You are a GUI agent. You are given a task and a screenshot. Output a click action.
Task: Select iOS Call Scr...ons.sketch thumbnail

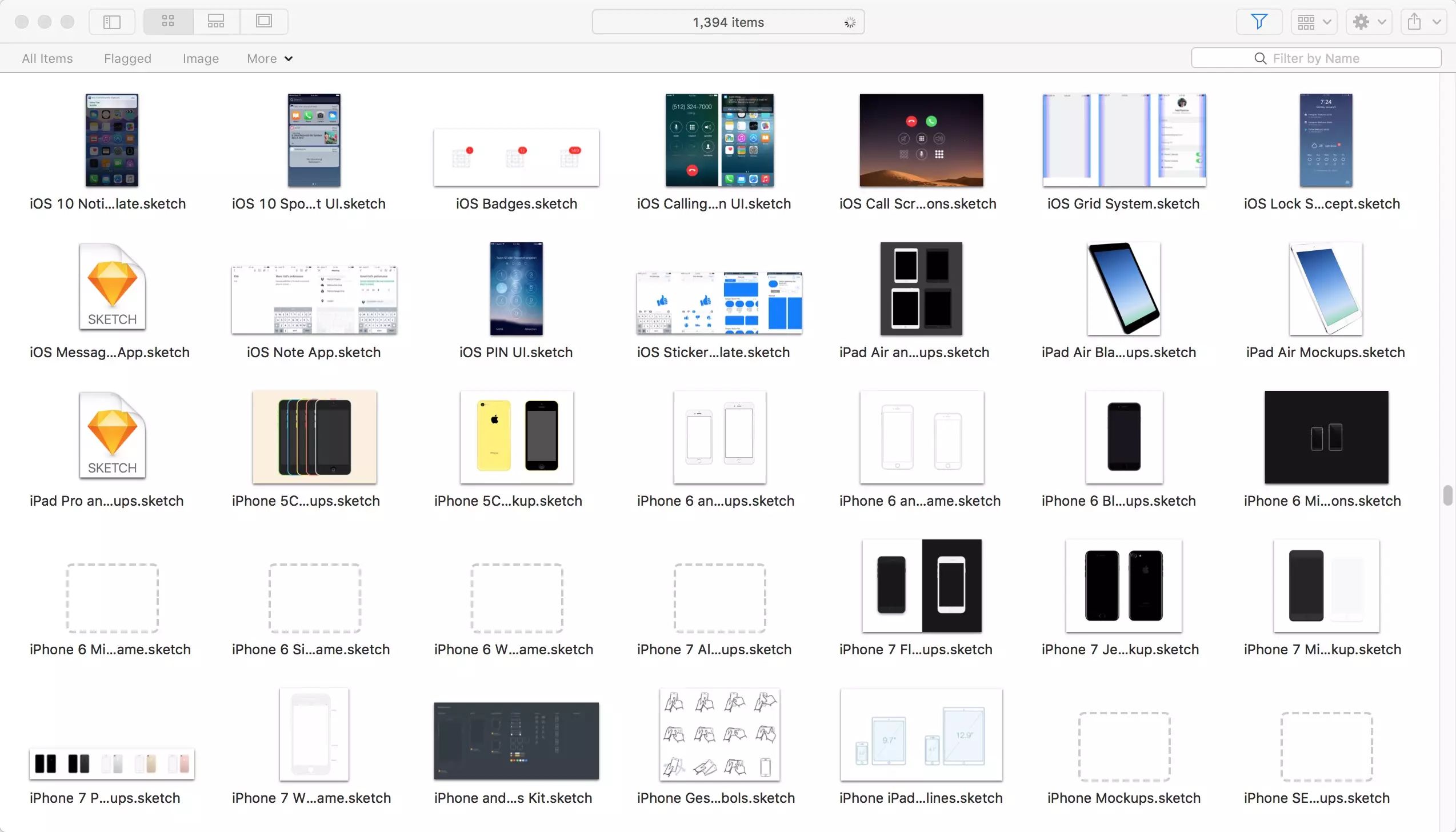pos(921,140)
